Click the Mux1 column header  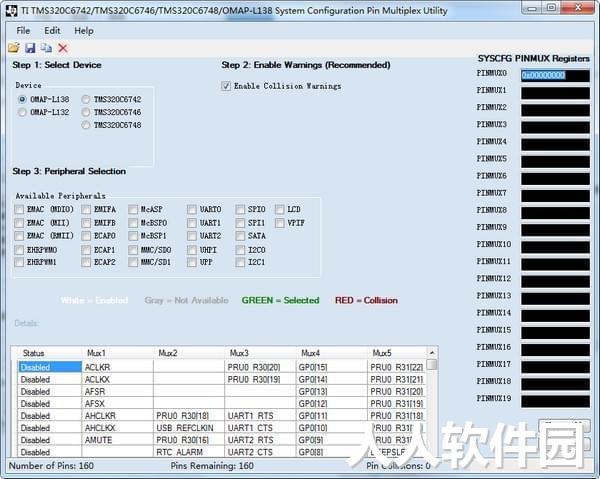coord(117,353)
